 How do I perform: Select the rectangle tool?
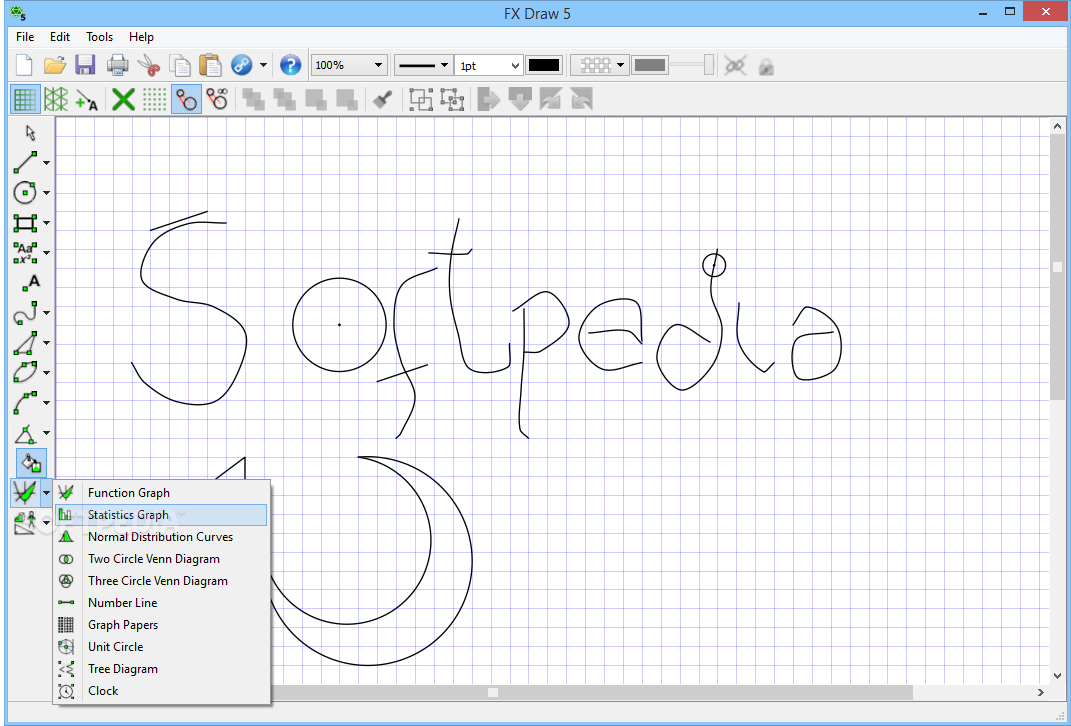tap(25, 223)
